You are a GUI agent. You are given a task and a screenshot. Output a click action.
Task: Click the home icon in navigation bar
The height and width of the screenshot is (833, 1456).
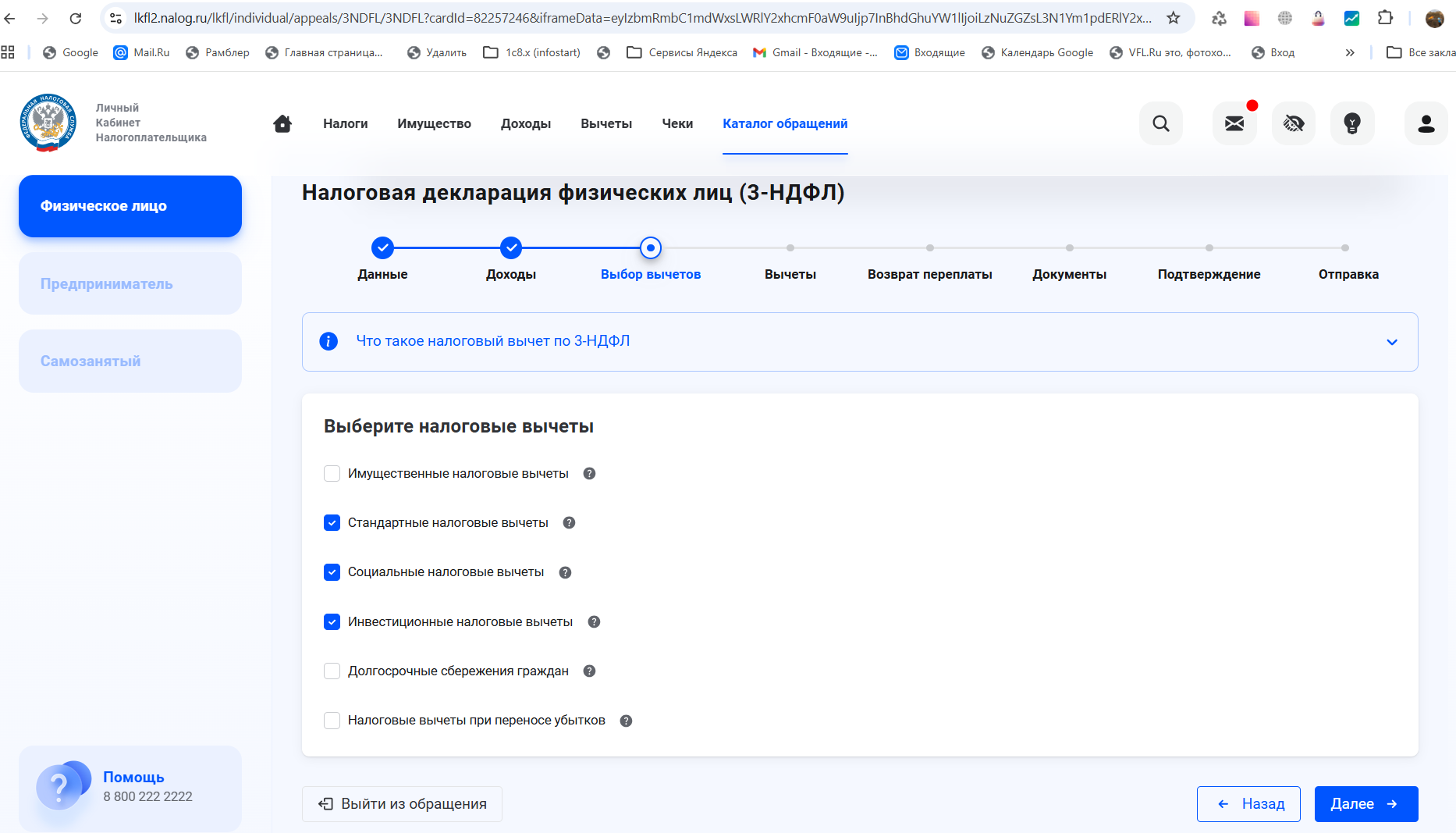click(x=282, y=123)
